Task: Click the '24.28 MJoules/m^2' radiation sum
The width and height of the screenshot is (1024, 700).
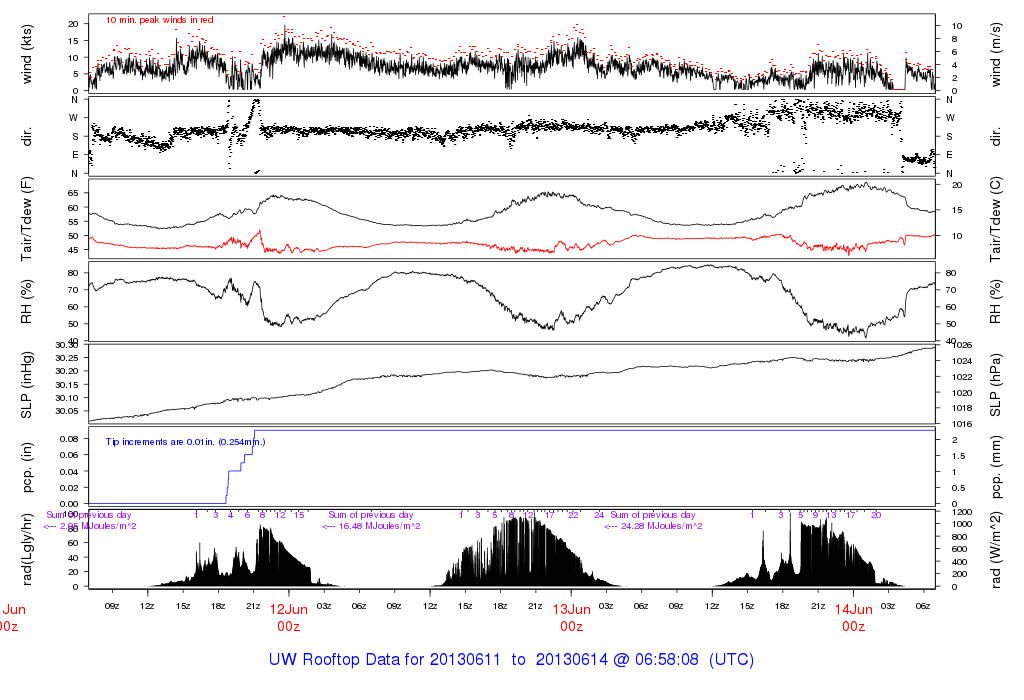Action: coord(662,526)
